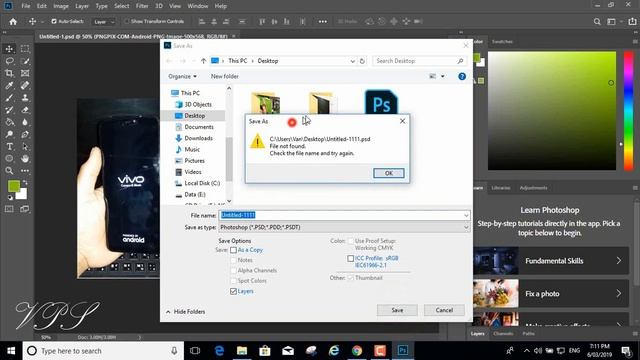Open Photoshop search magnifier icon
The width and height of the screenshot is (640, 360).
tap(597, 22)
